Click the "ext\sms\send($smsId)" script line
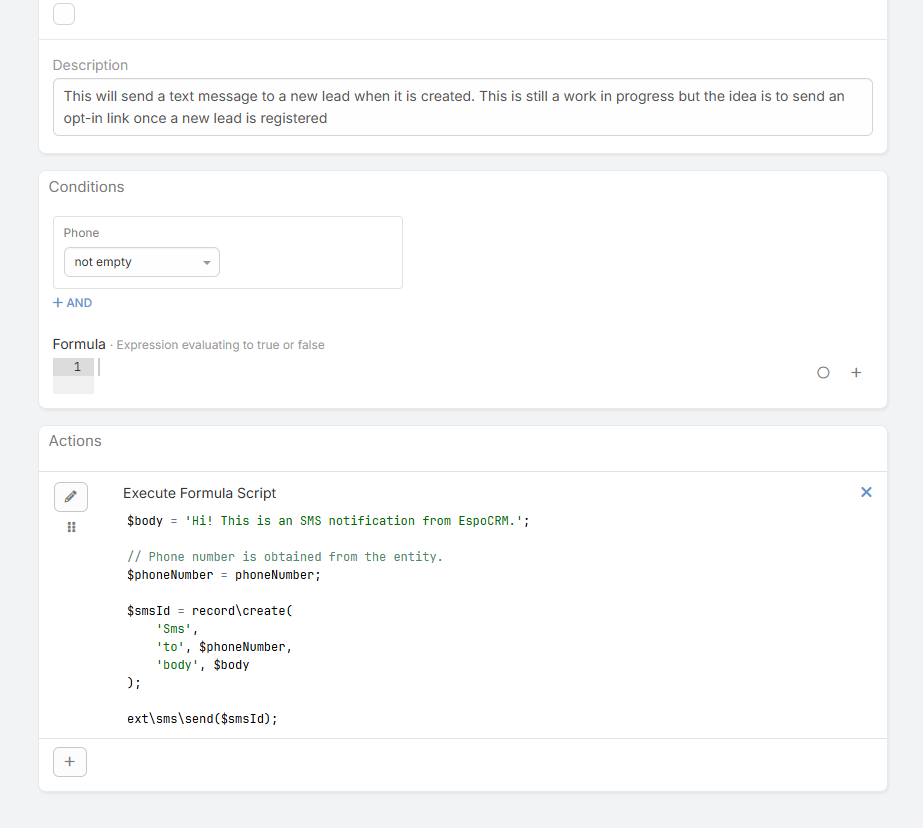This screenshot has height=828, width=923. click(202, 719)
